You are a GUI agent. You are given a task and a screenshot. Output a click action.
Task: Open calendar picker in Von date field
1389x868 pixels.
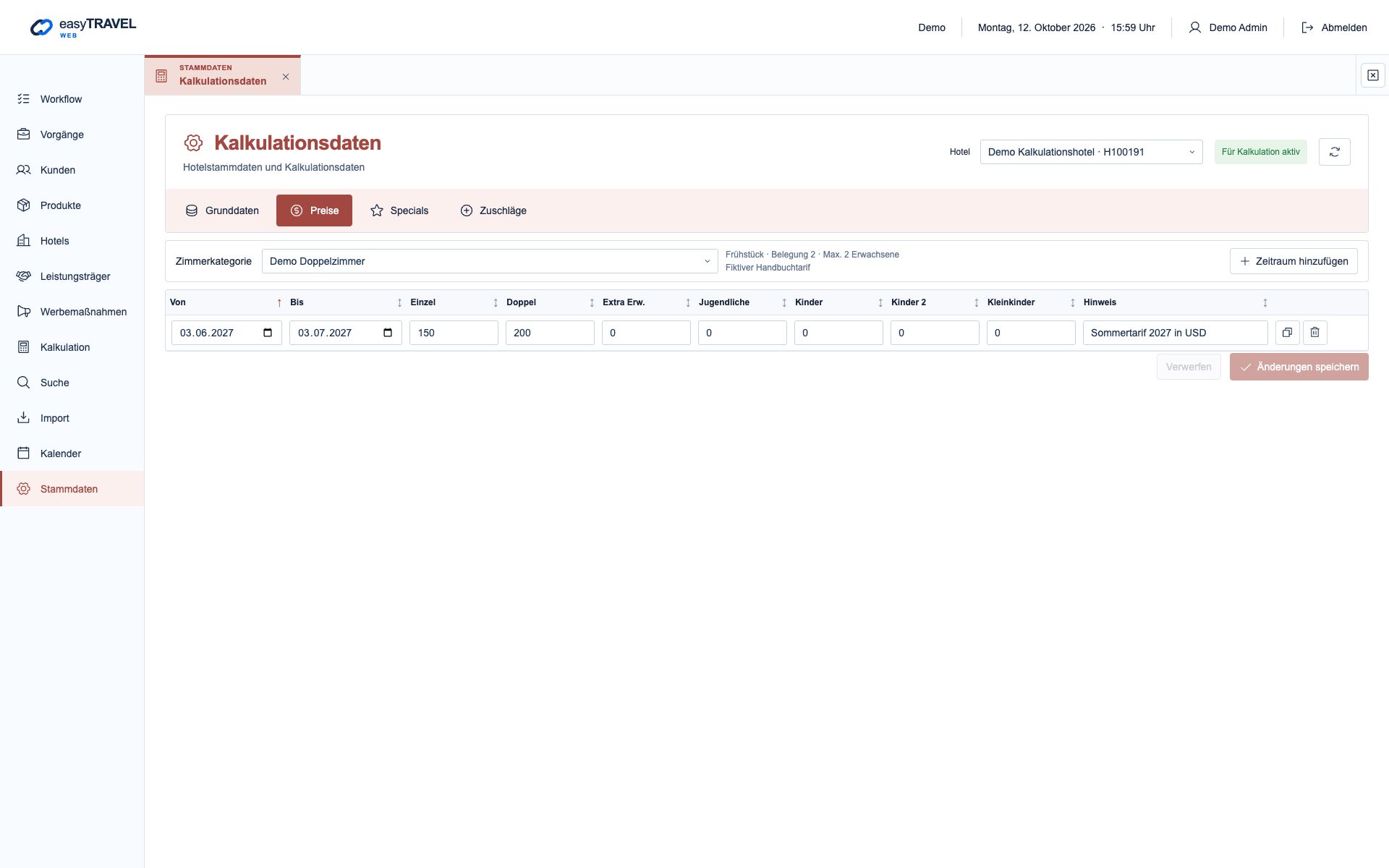tap(268, 333)
